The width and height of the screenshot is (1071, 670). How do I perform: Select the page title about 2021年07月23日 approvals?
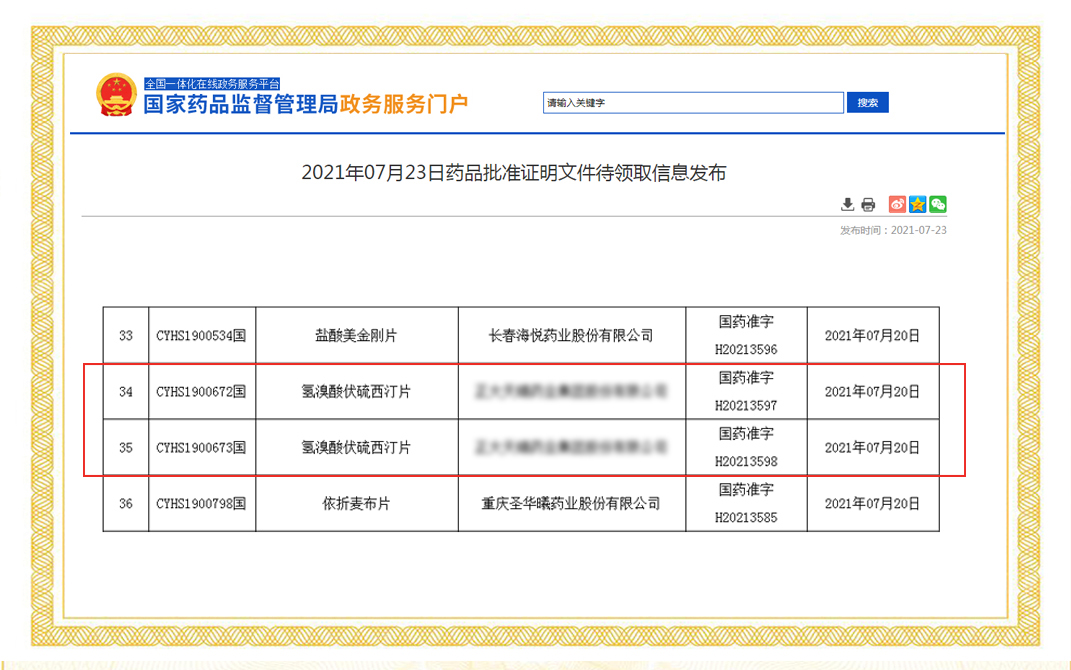coord(513,173)
